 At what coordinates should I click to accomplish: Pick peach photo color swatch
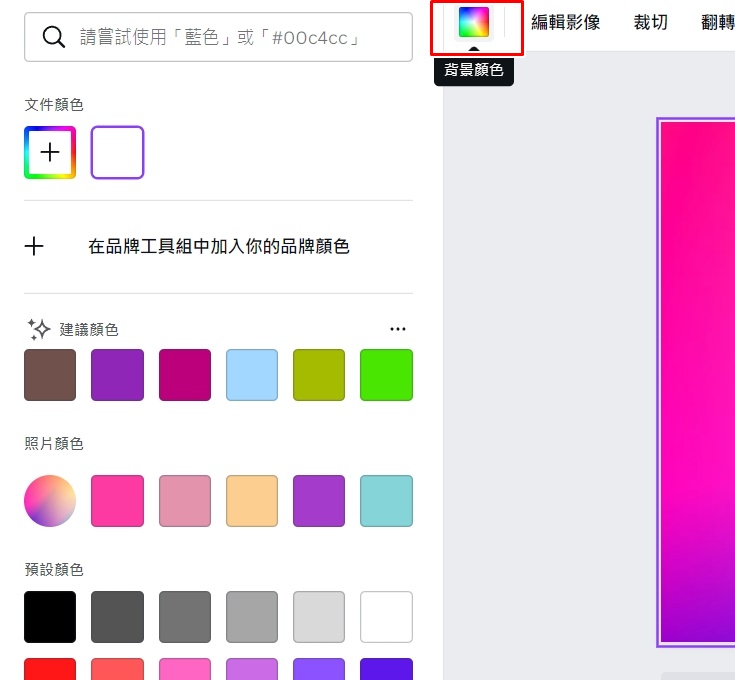click(252, 501)
